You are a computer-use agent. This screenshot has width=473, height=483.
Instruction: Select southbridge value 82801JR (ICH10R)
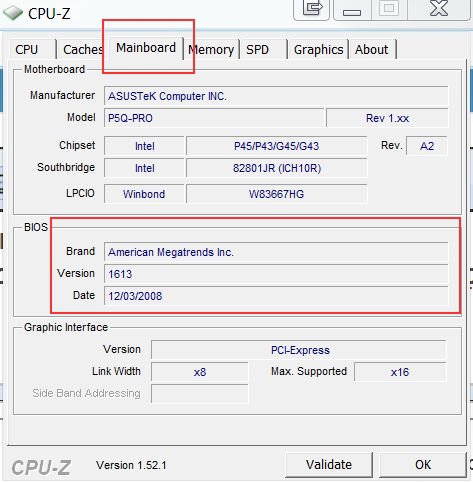coord(276,168)
